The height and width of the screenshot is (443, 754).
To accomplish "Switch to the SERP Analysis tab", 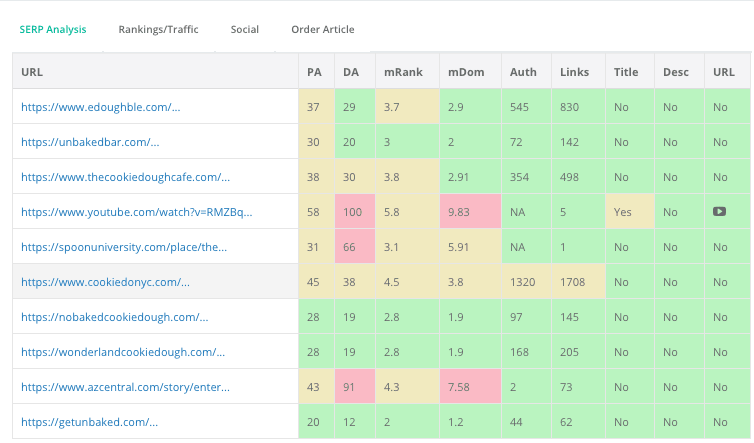I will coord(53,29).
